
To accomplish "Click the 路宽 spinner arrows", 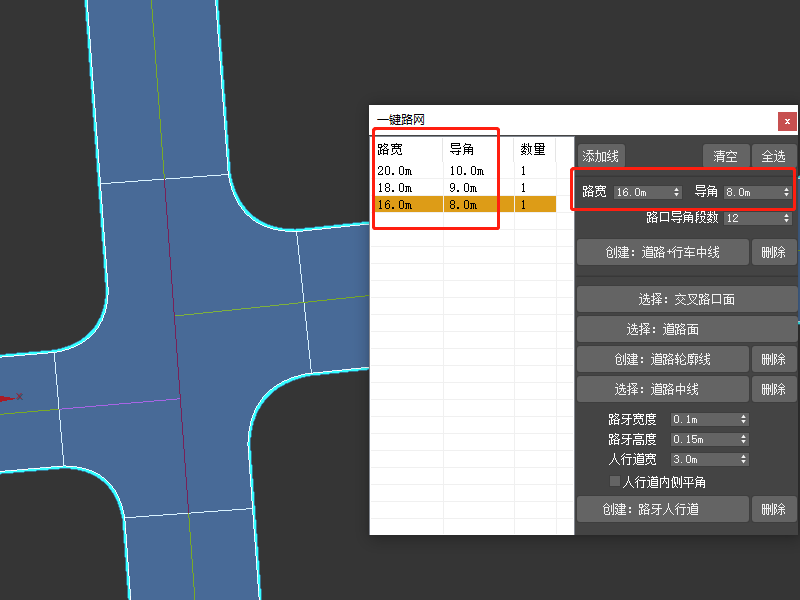I will click(677, 192).
